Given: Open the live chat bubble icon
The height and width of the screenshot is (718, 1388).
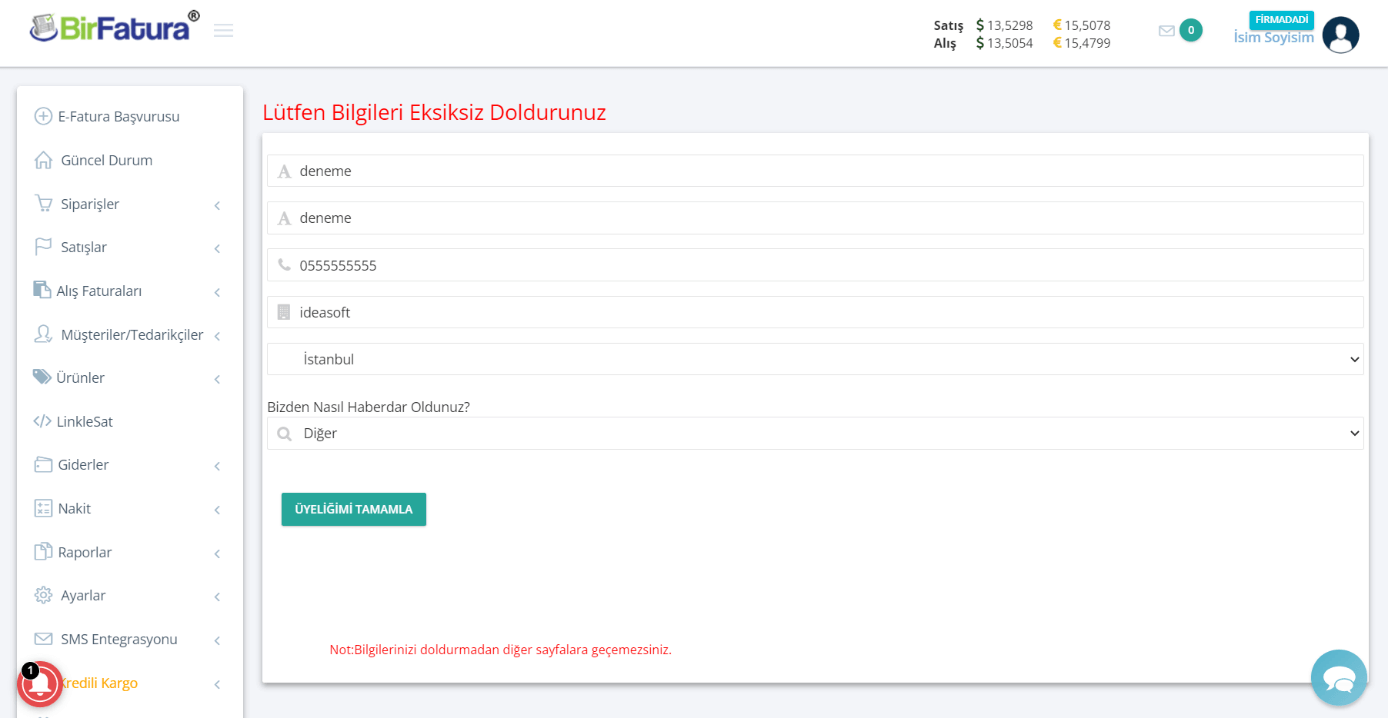Looking at the screenshot, I should point(1339,678).
